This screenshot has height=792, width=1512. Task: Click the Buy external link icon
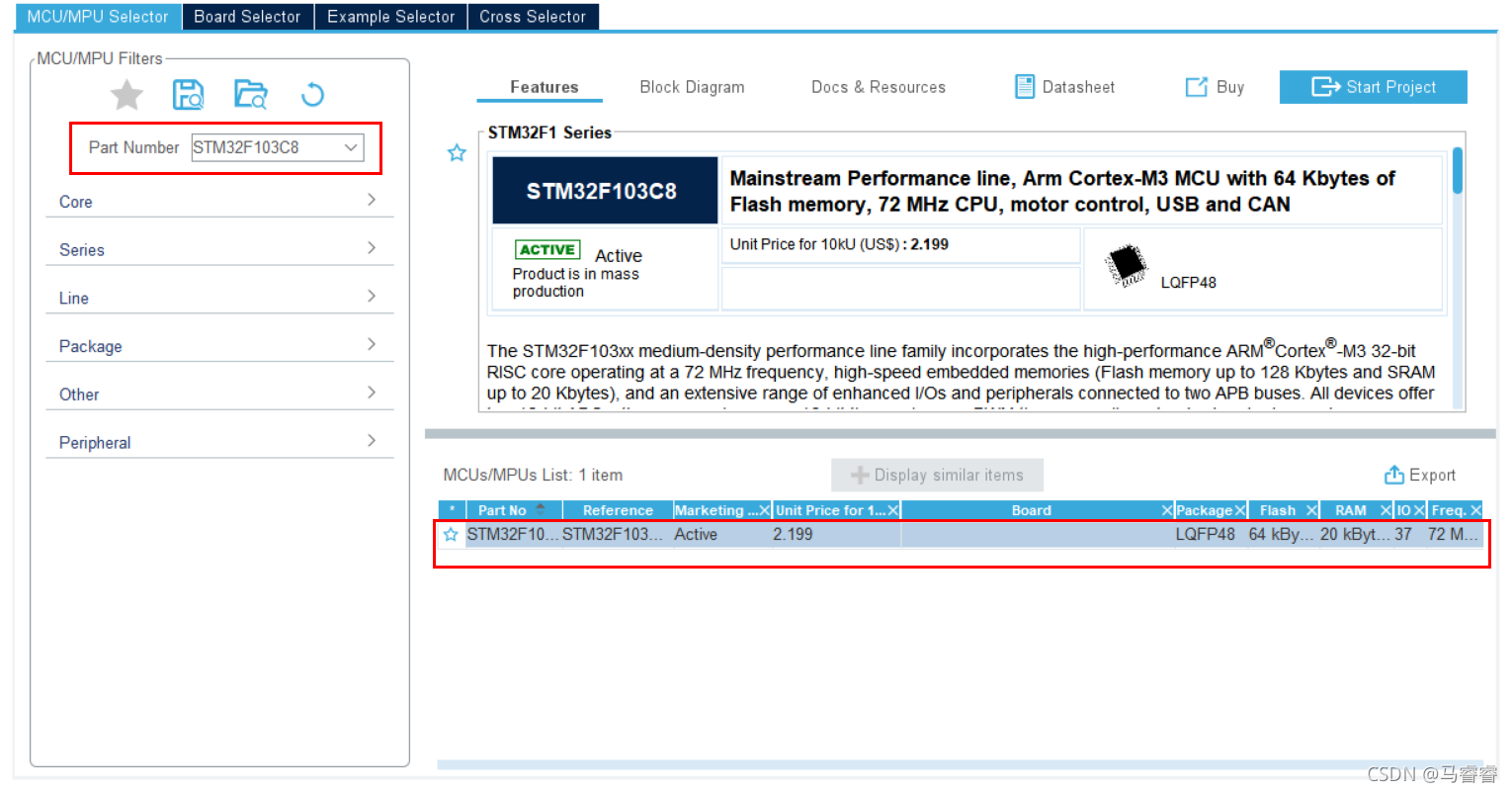(1196, 87)
